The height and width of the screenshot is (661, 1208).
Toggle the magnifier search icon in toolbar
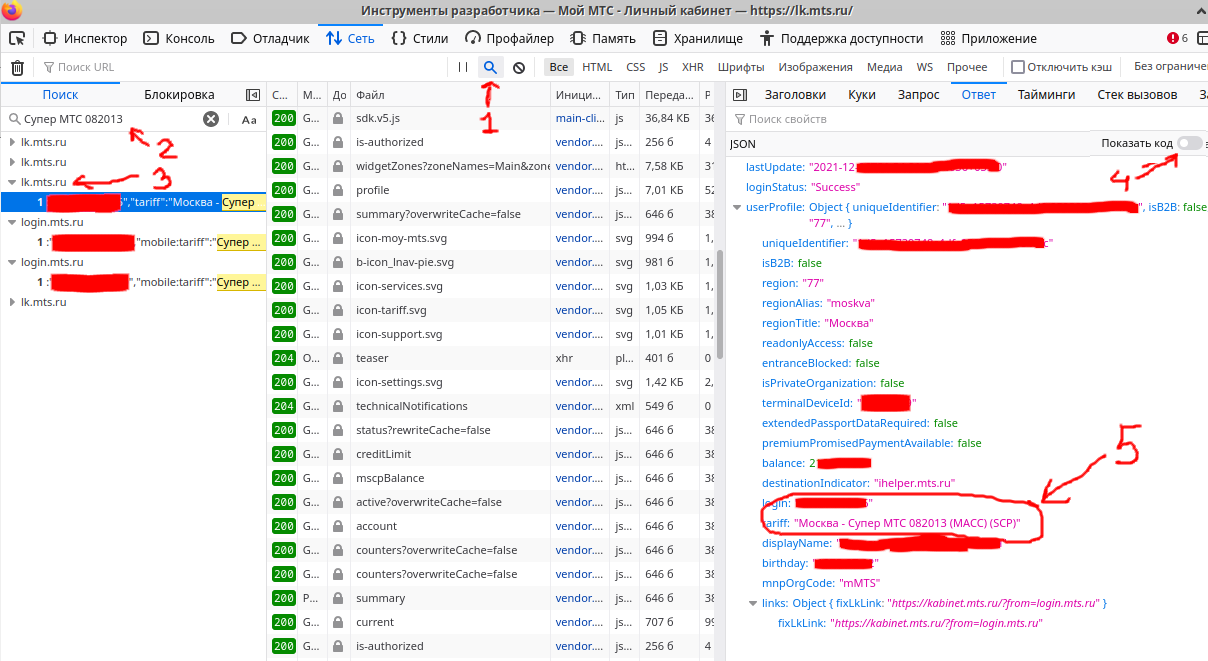tap(490, 67)
